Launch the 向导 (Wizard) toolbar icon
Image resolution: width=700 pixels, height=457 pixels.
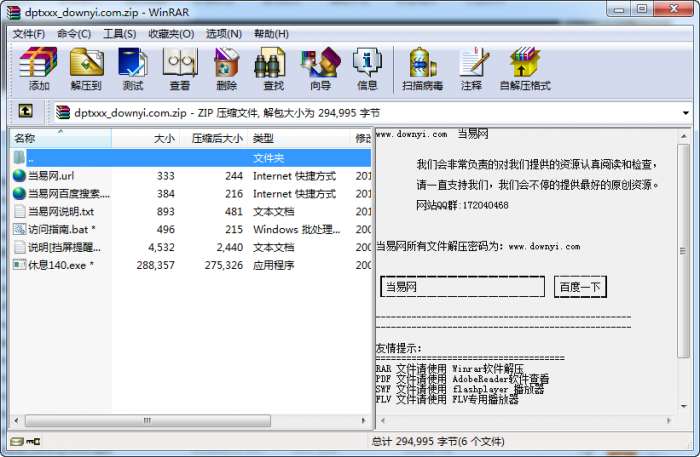[321, 62]
